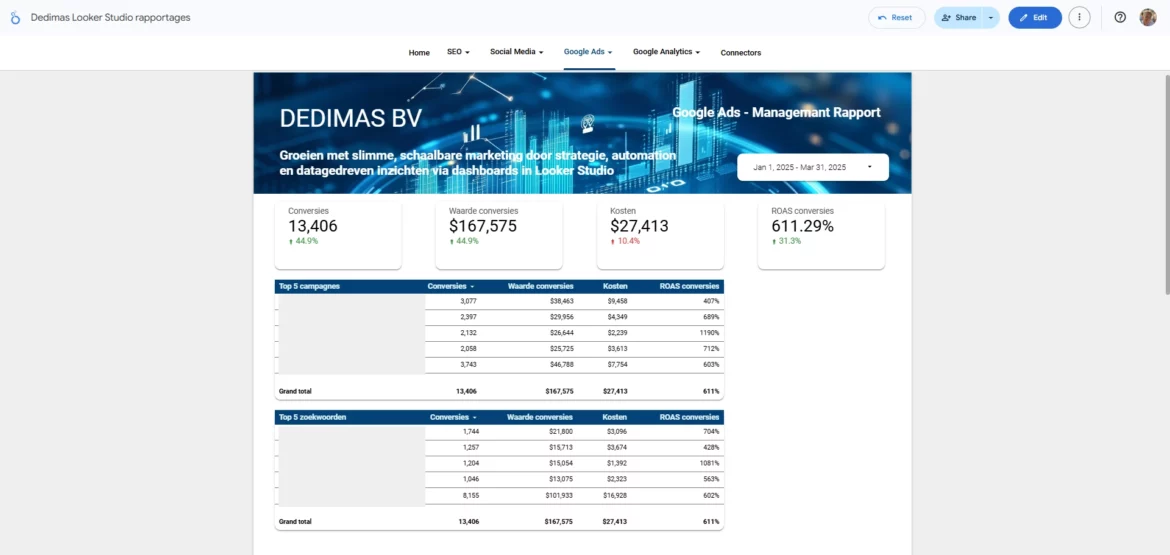Click the Conversies scorecard 13,406
1170x555 pixels.
[x=338, y=235]
